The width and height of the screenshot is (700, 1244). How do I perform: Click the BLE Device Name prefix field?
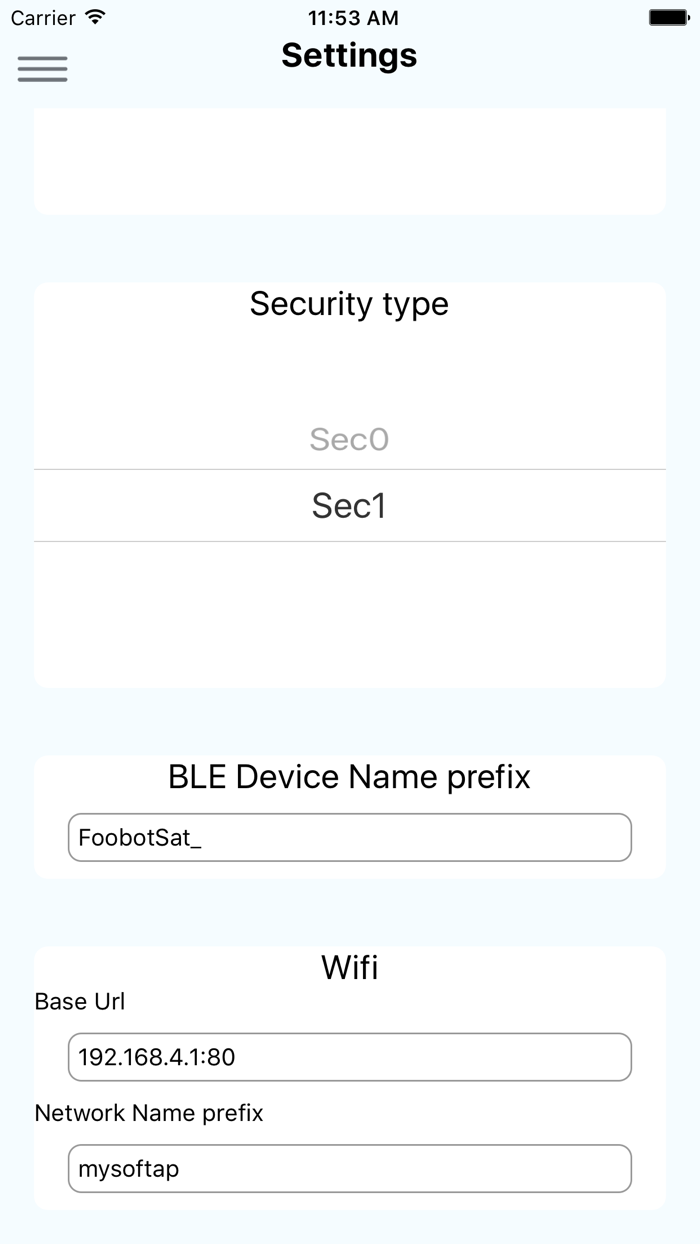click(x=349, y=837)
